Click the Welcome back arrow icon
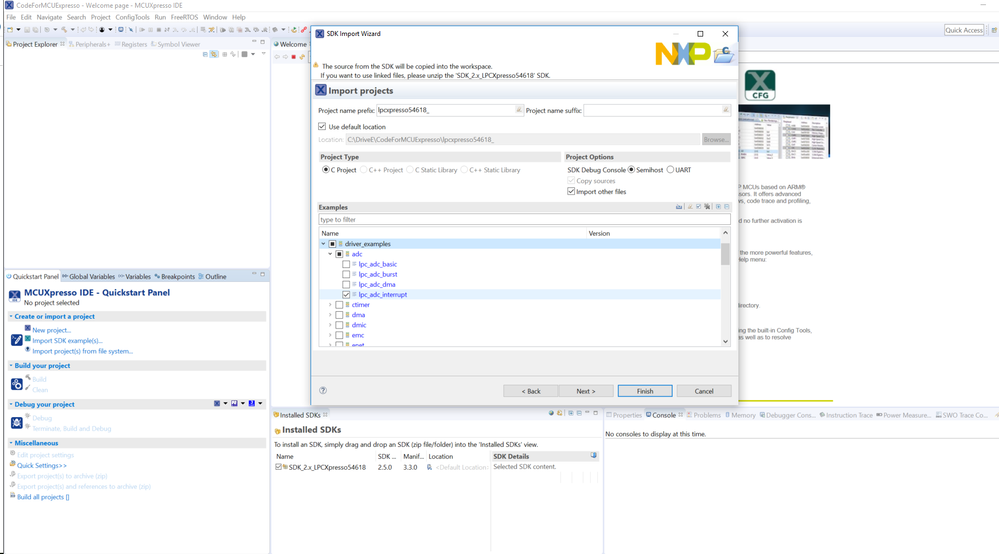Image resolution: width=999 pixels, height=554 pixels. coord(277,57)
